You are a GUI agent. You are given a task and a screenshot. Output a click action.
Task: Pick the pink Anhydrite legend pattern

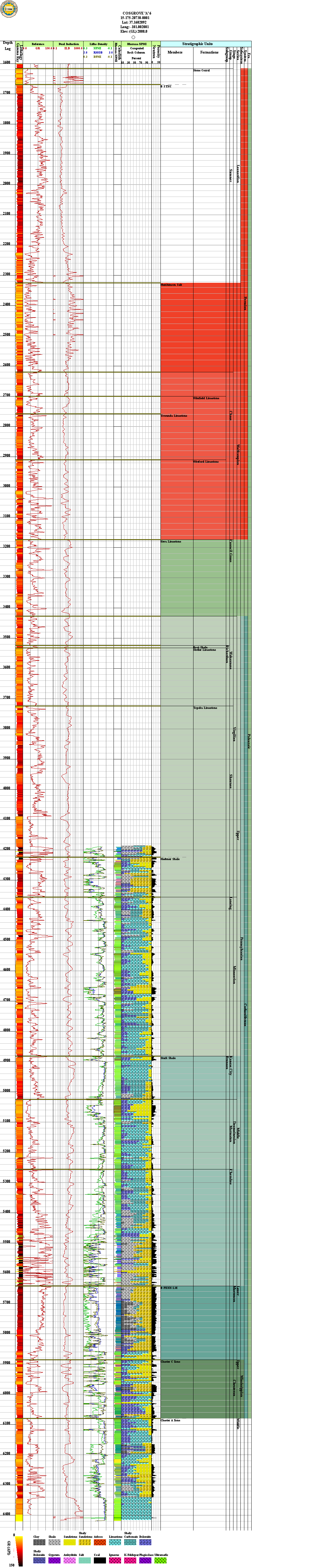[69, 1560]
